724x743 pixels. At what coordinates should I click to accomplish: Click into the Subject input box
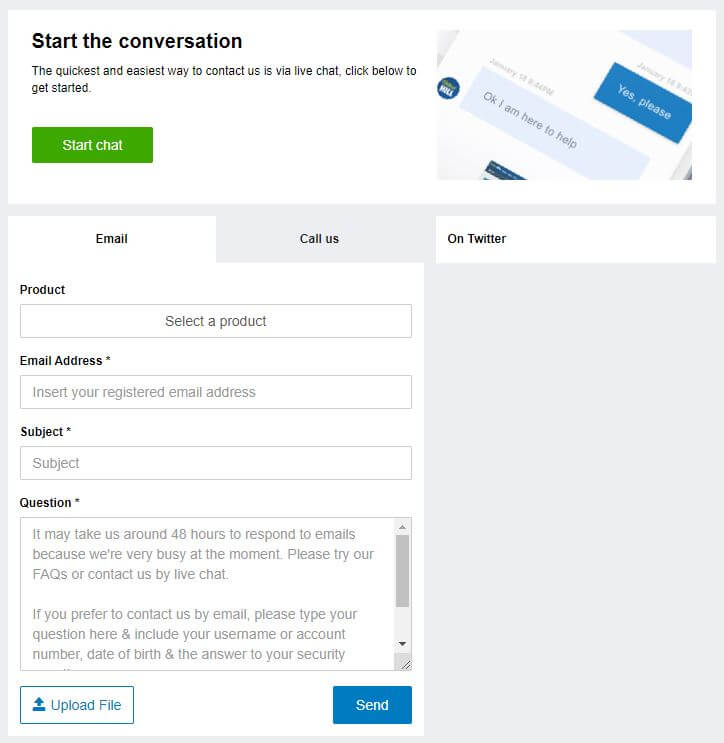[216, 463]
